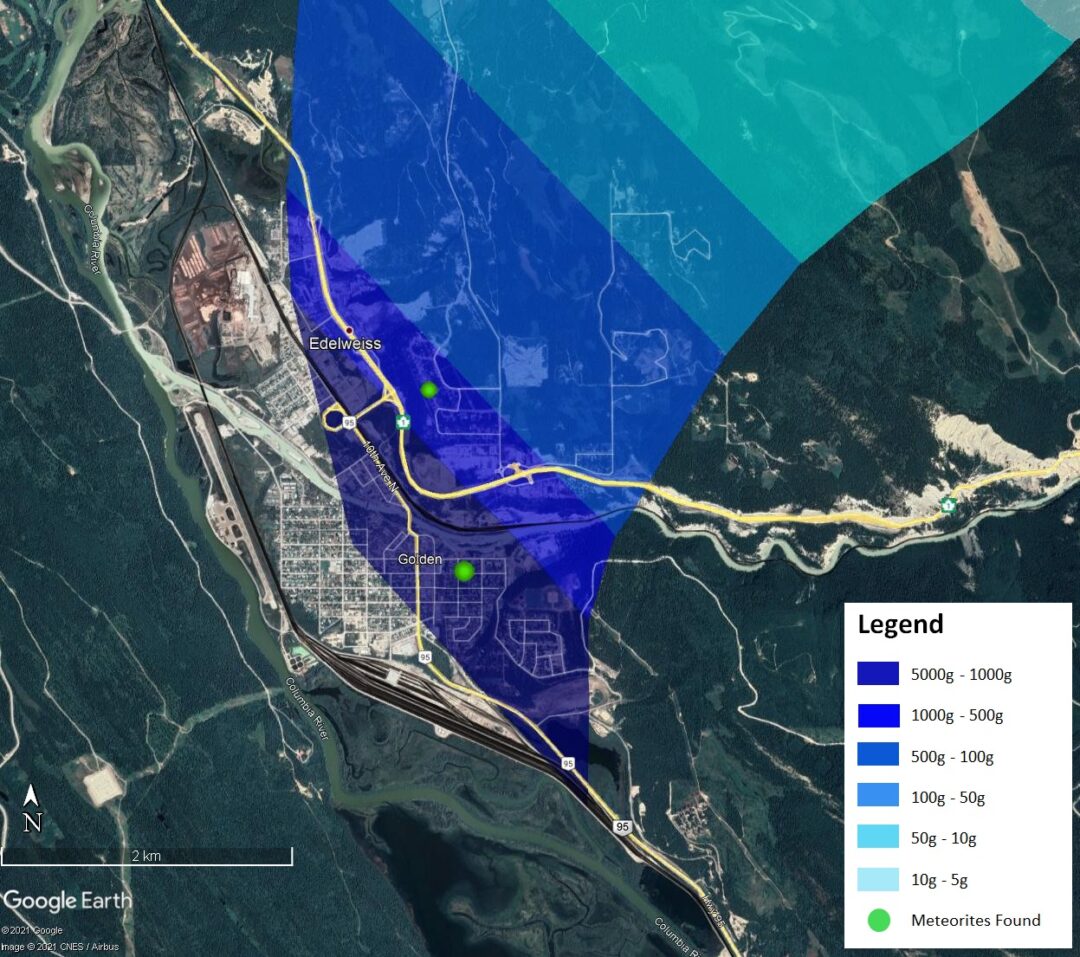Select the 500g - 100g legend swatch
The height and width of the screenshot is (957, 1080).
(x=877, y=755)
